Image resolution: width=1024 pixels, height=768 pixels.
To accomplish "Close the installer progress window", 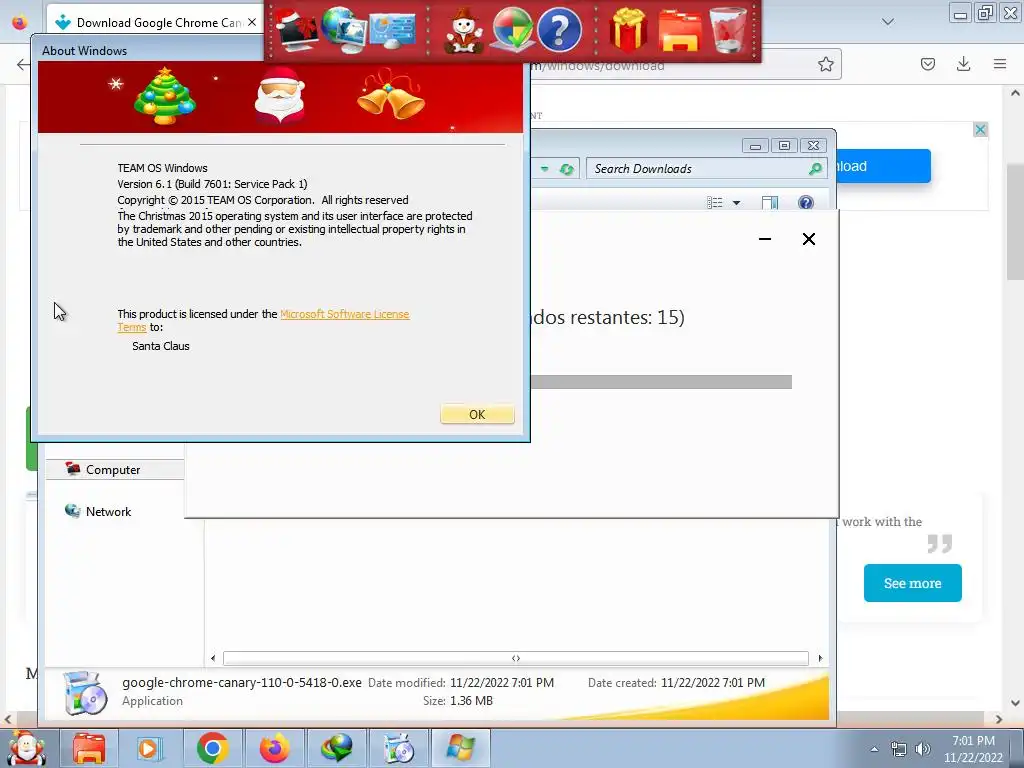I will tap(808, 239).
